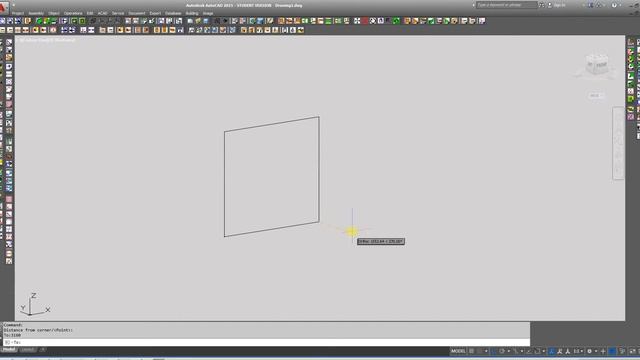The image size is (640, 360).
Task: Open the Service menu
Action: click(118, 13)
